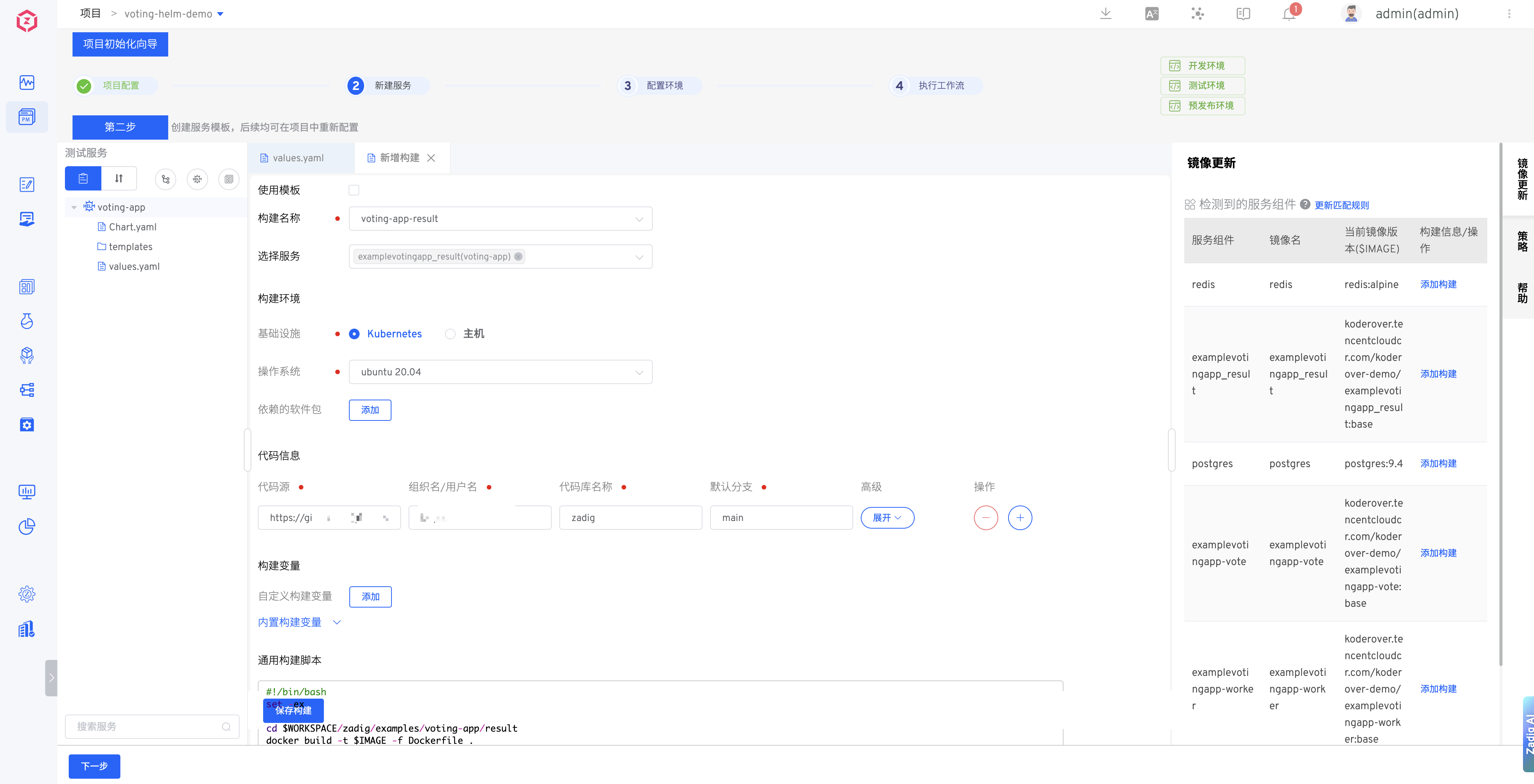Open the select service dropdown

click(501, 257)
